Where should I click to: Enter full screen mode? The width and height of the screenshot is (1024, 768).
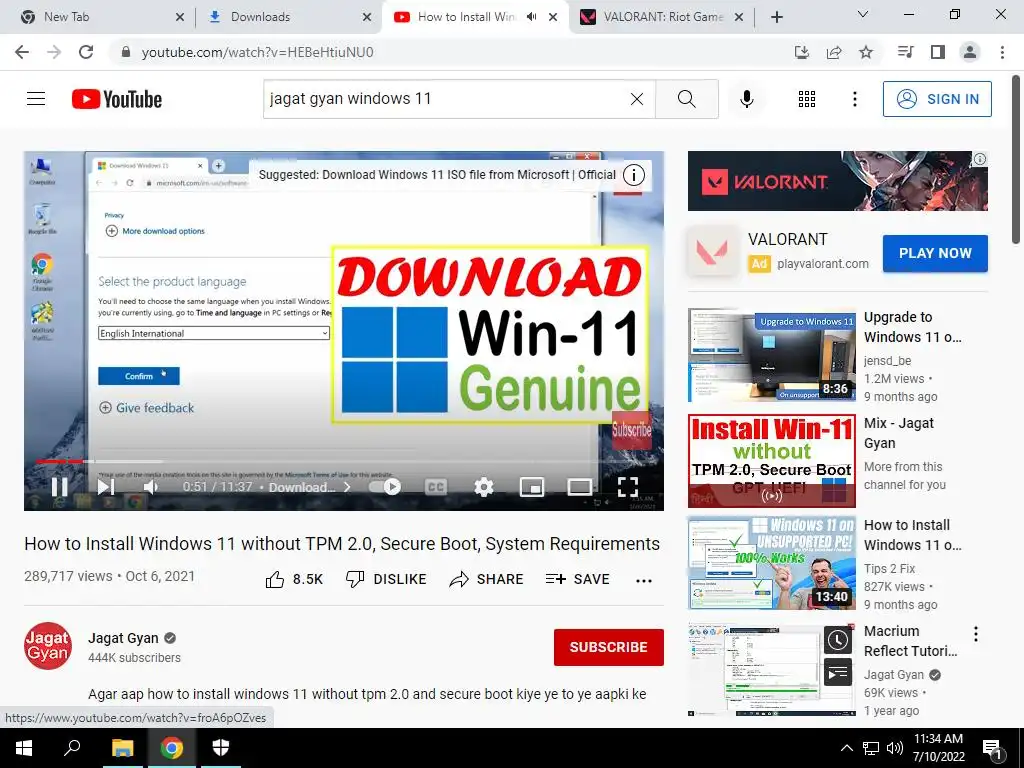[x=628, y=487]
